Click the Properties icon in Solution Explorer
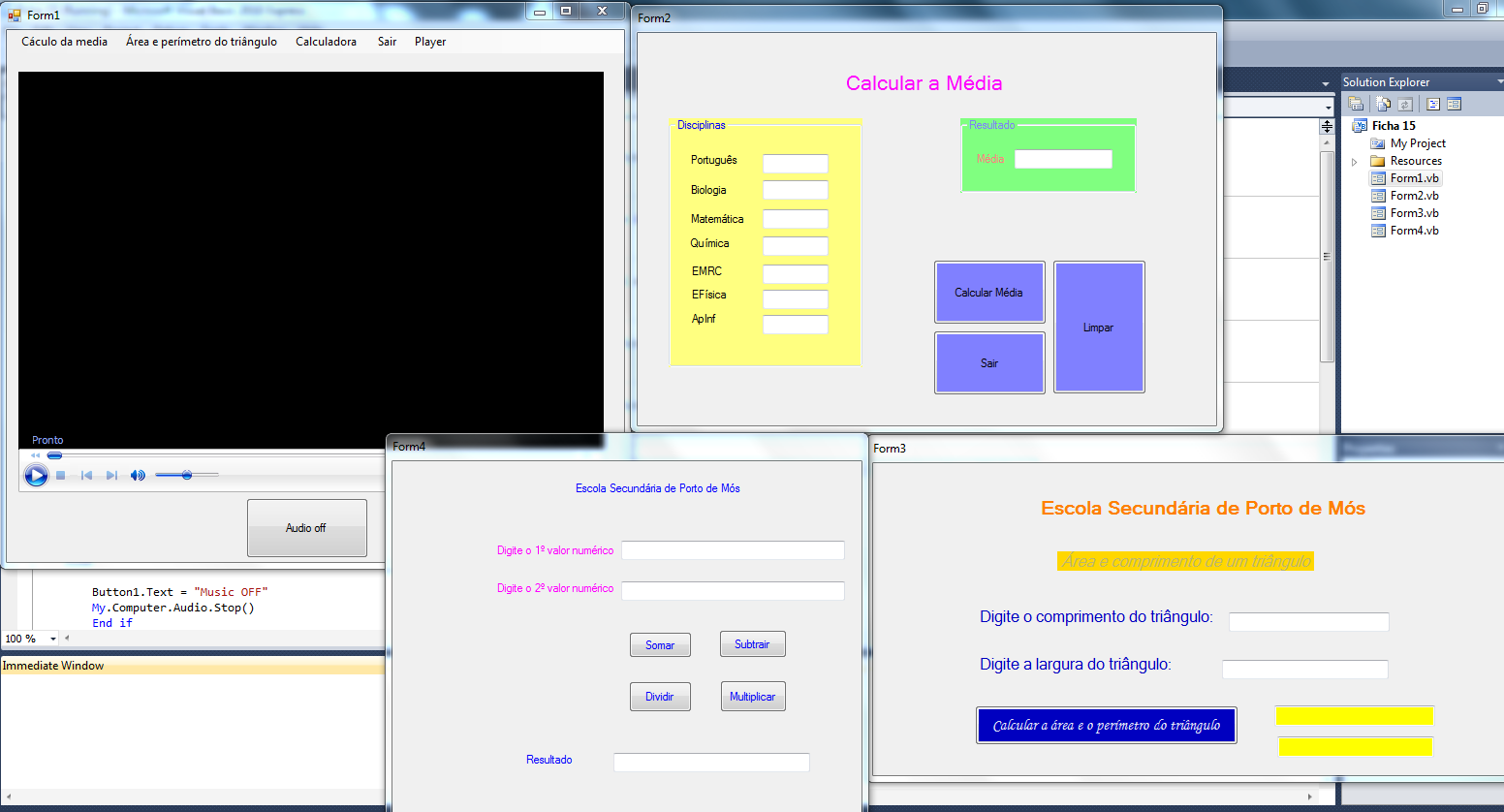This screenshot has width=1504, height=812. point(1356,105)
